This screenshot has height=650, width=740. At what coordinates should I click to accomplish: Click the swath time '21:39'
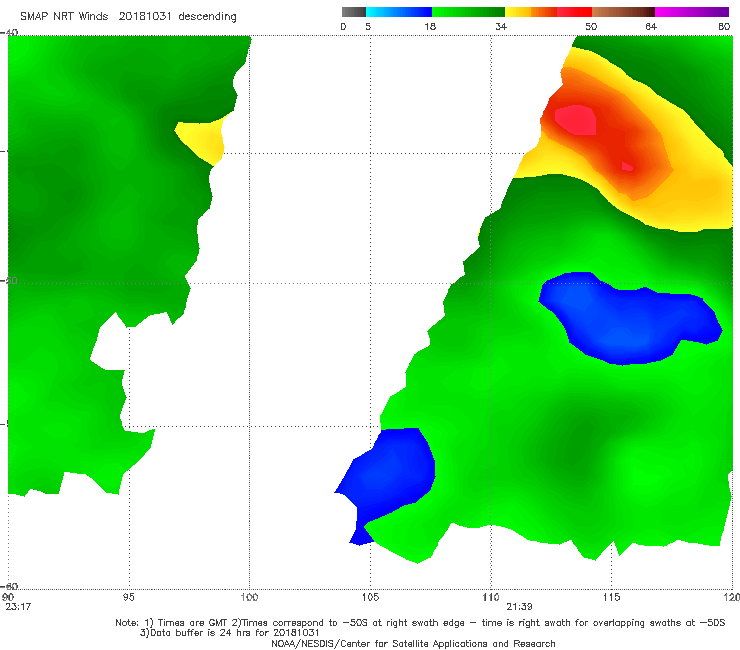tap(520, 607)
